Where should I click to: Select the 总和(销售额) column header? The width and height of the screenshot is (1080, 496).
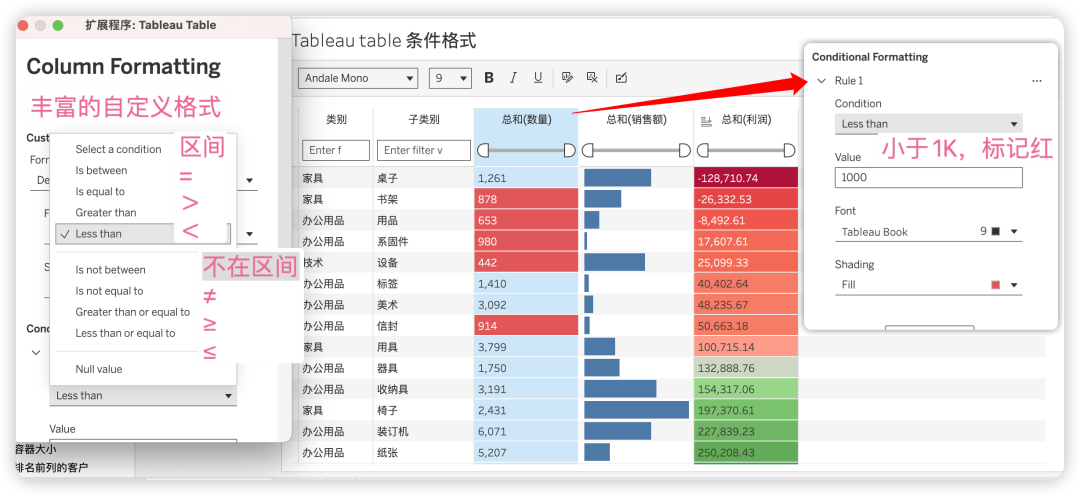click(636, 120)
